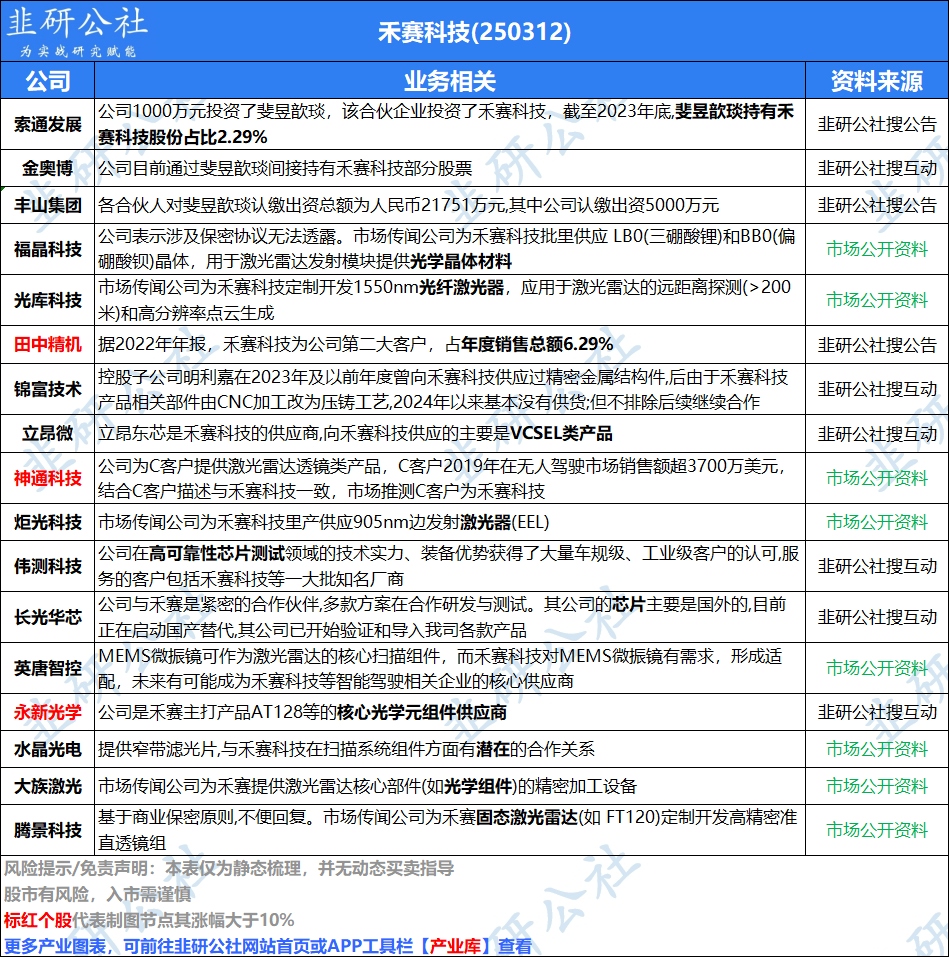Select company cell 水晶光电
The height and width of the screenshot is (958, 950).
coord(48,749)
